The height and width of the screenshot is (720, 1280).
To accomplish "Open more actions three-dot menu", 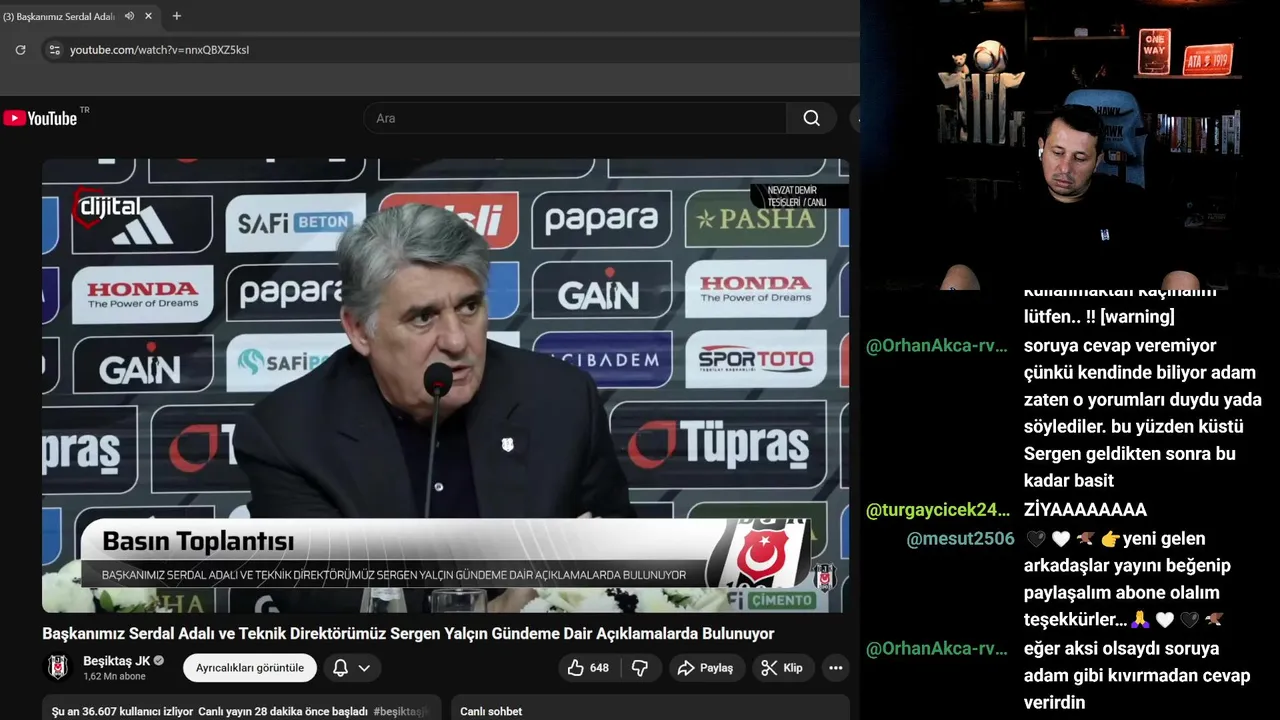I will (836, 668).
